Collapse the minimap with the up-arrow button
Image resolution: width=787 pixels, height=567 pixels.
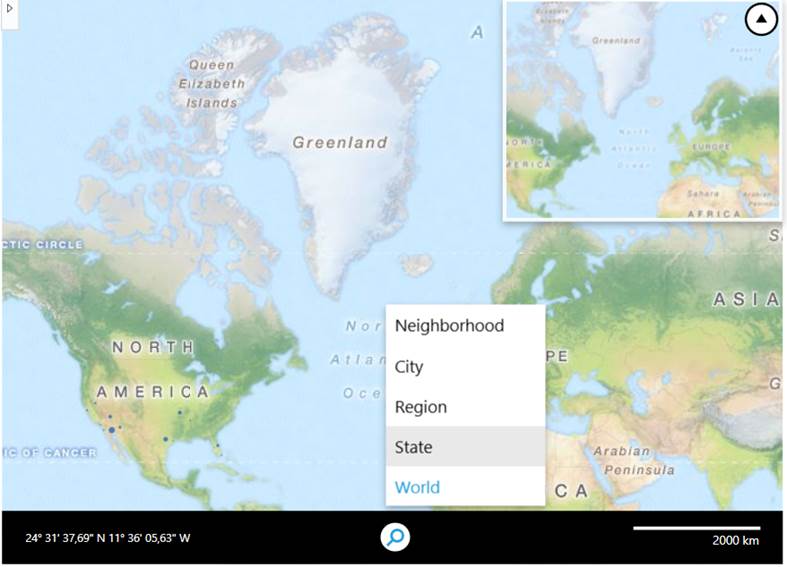tap(761, 20)
